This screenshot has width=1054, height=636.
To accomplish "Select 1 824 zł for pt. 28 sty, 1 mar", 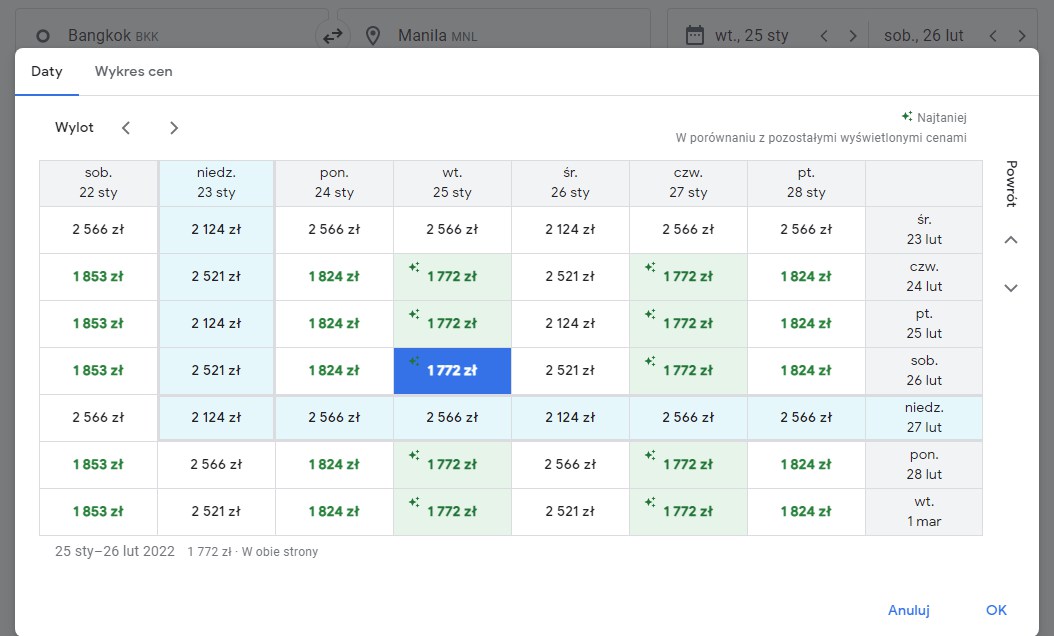I will (806, 512).
